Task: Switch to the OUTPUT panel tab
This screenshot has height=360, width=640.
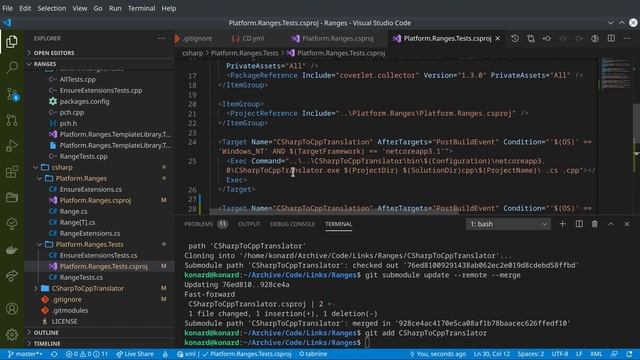Action: (x=249, y=224)
